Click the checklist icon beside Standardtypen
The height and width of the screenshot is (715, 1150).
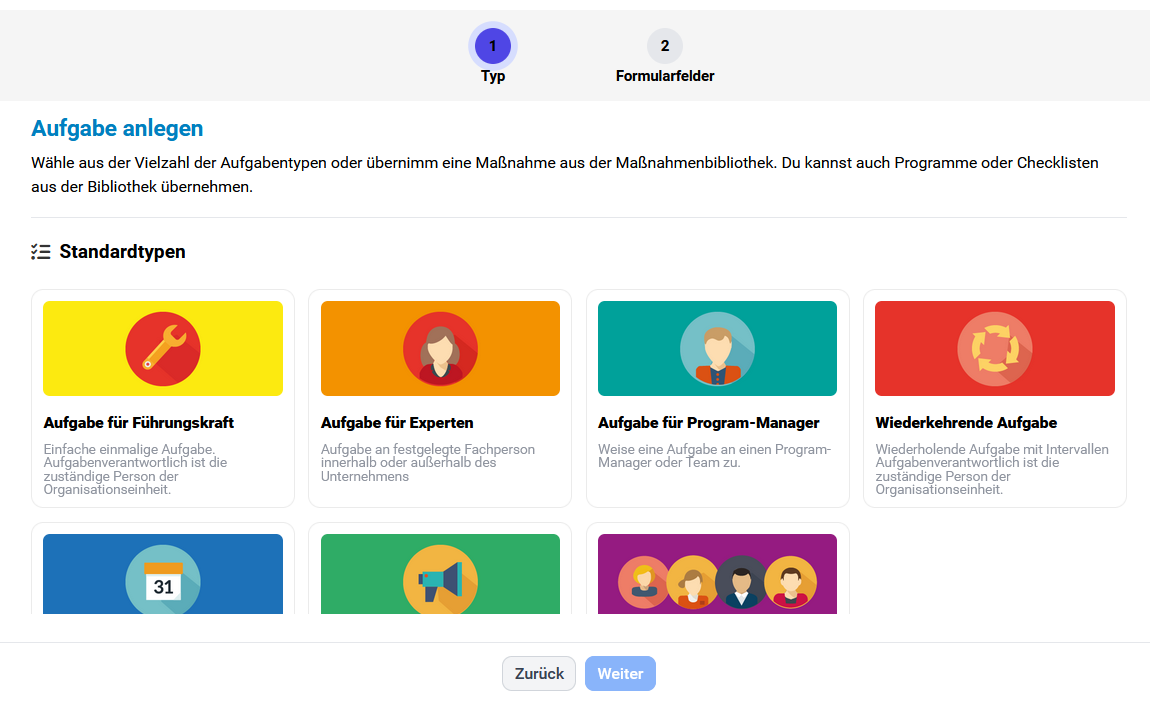[40, 251]
